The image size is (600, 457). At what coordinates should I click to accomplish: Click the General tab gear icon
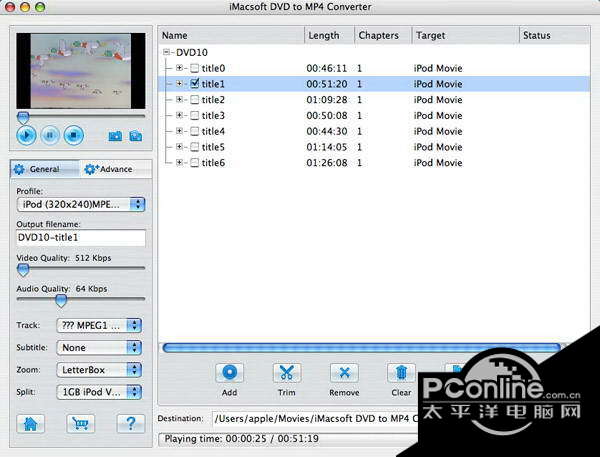point(19,169)
